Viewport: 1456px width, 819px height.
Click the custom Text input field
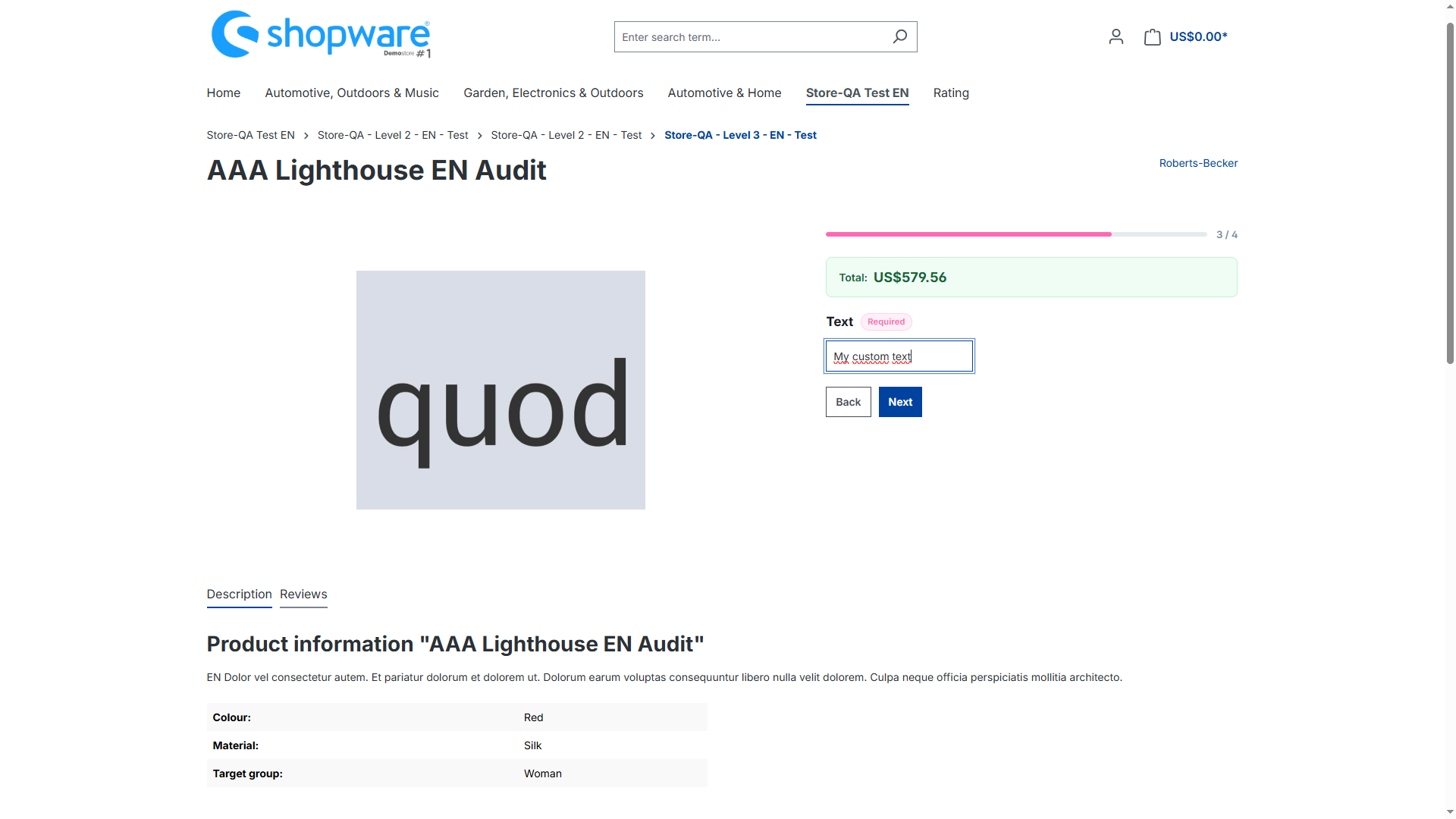899,356
